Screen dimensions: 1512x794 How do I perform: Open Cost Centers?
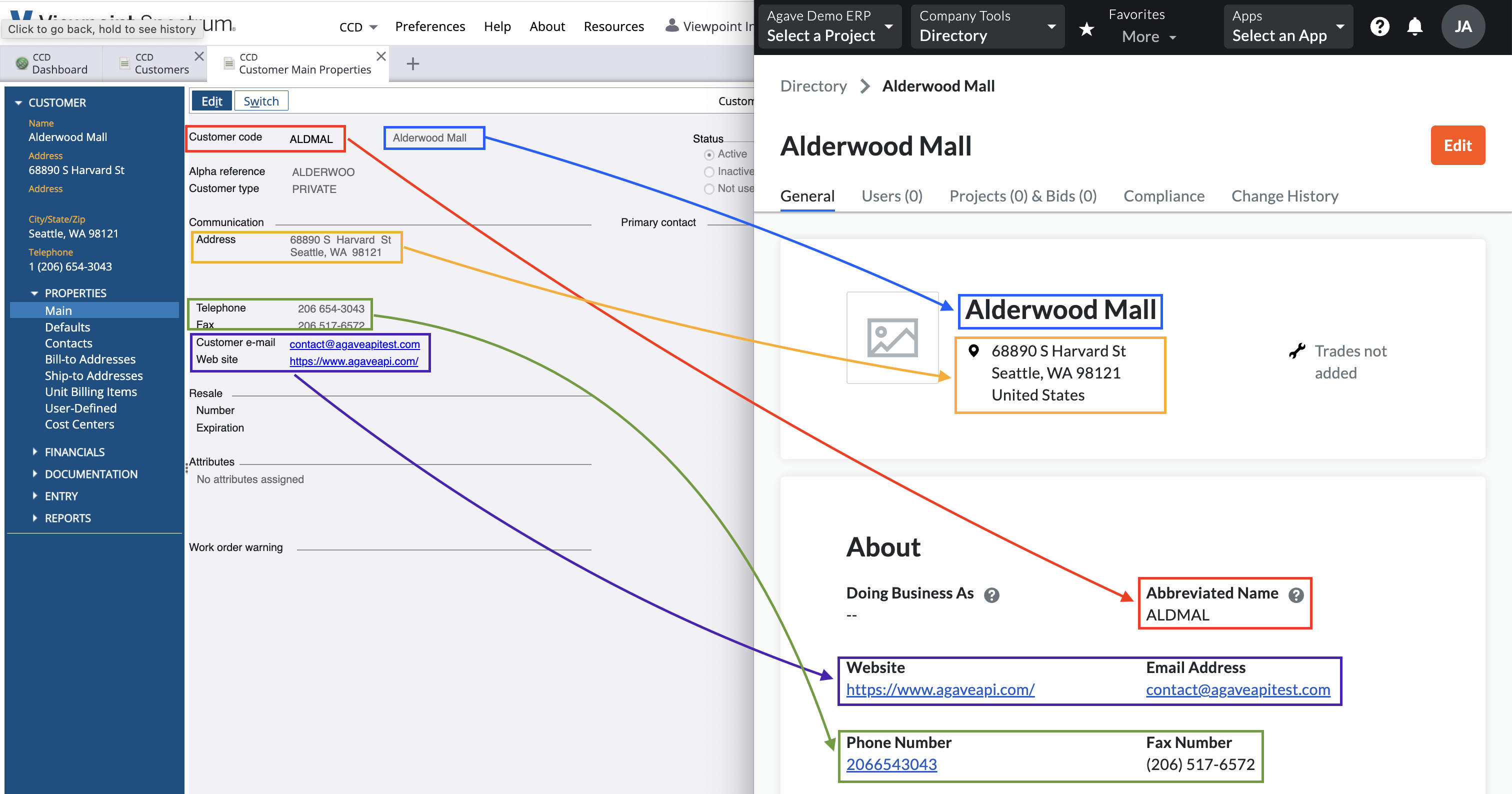(x=79, y=424)
